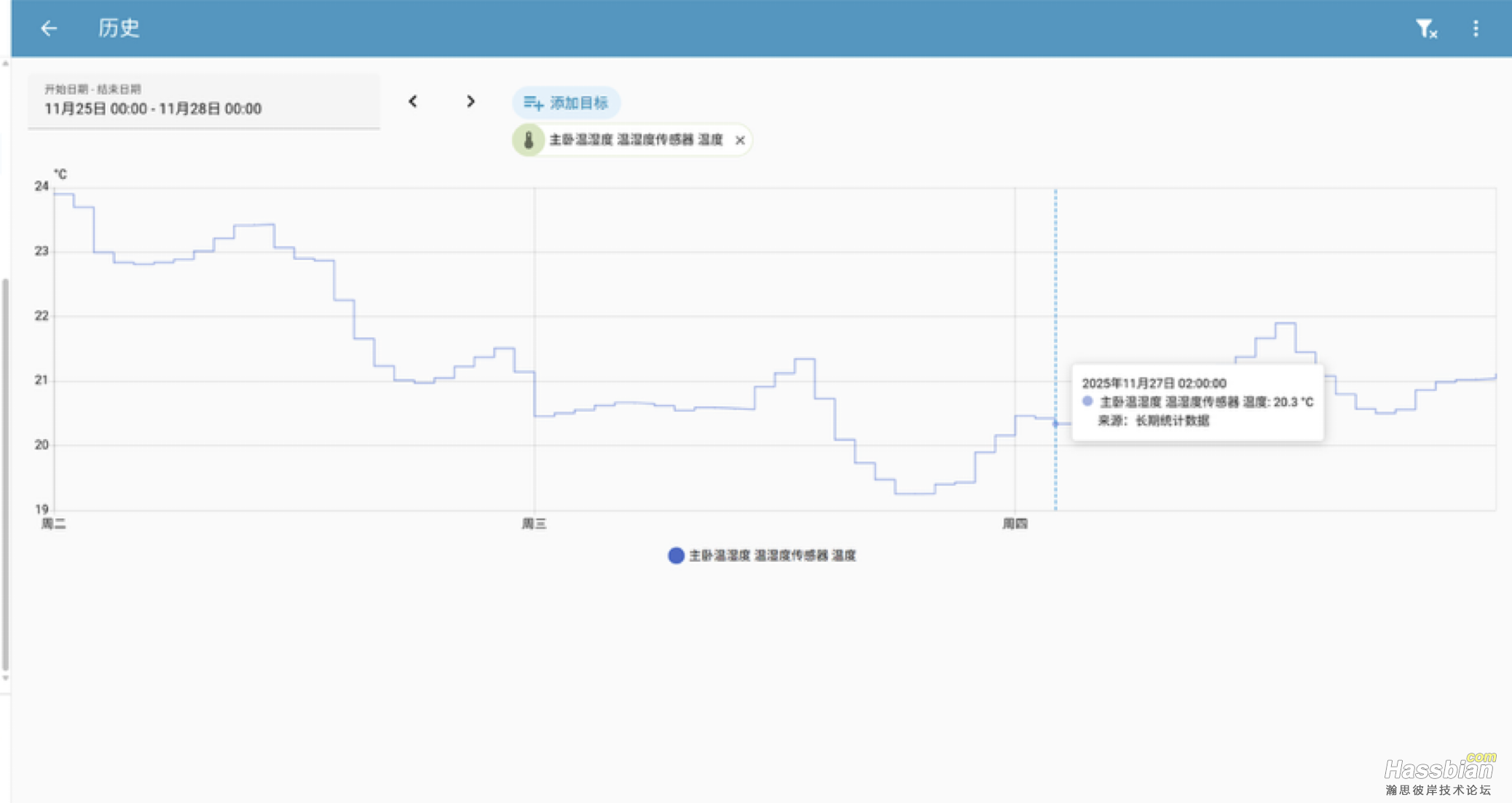The image size is (1512, 803).
Task: Click the 周三 axis label
Action: click(534, 523)
